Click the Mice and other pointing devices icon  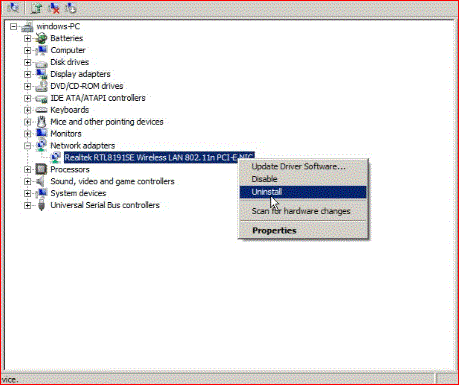[x=41, y=122]
